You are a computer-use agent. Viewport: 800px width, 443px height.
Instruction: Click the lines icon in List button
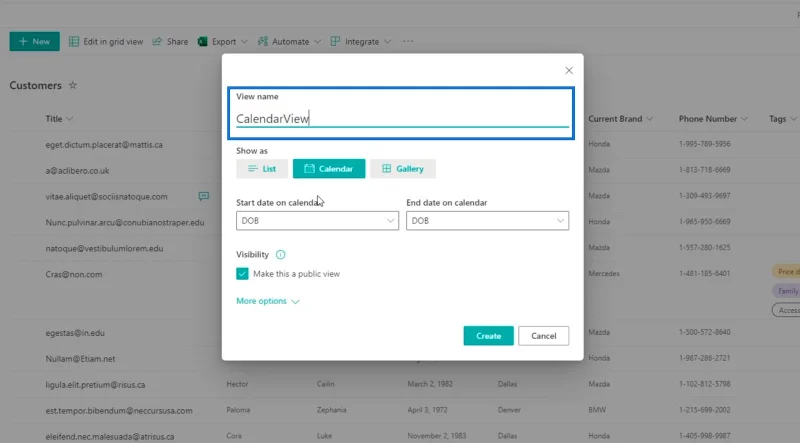click(253, 169)
